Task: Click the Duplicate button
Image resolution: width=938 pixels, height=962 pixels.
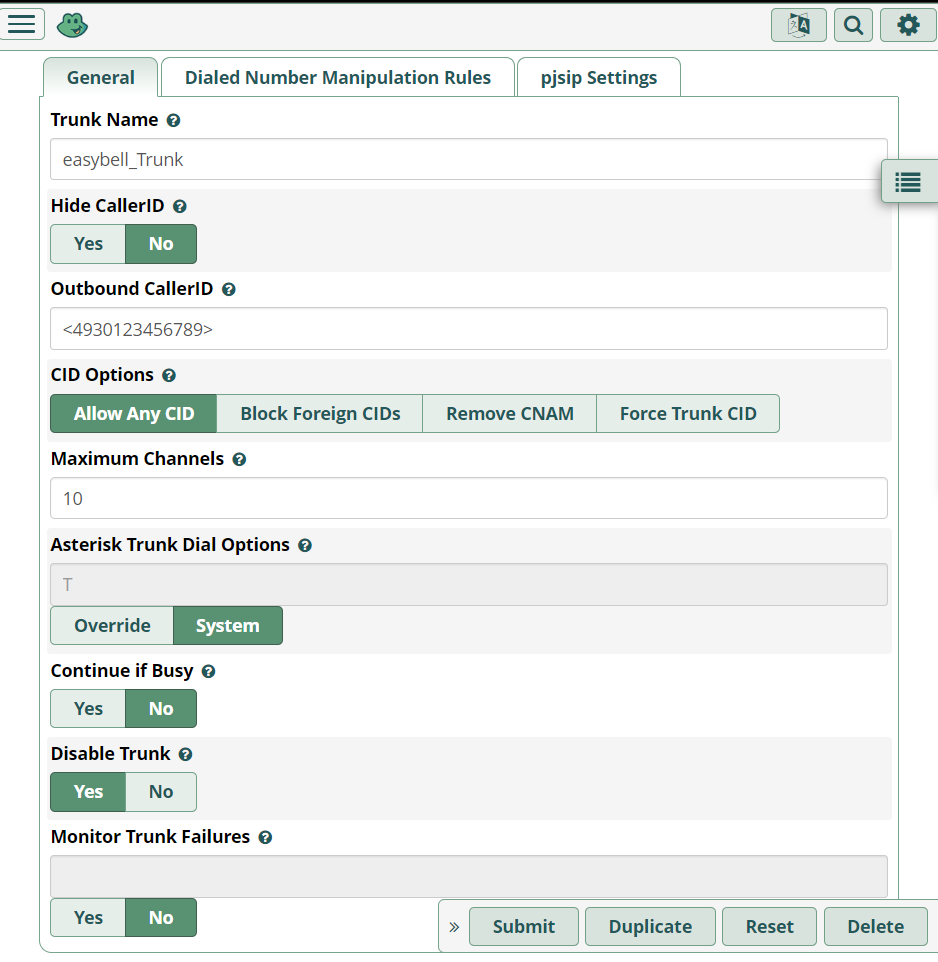Action: pos(650,927)
